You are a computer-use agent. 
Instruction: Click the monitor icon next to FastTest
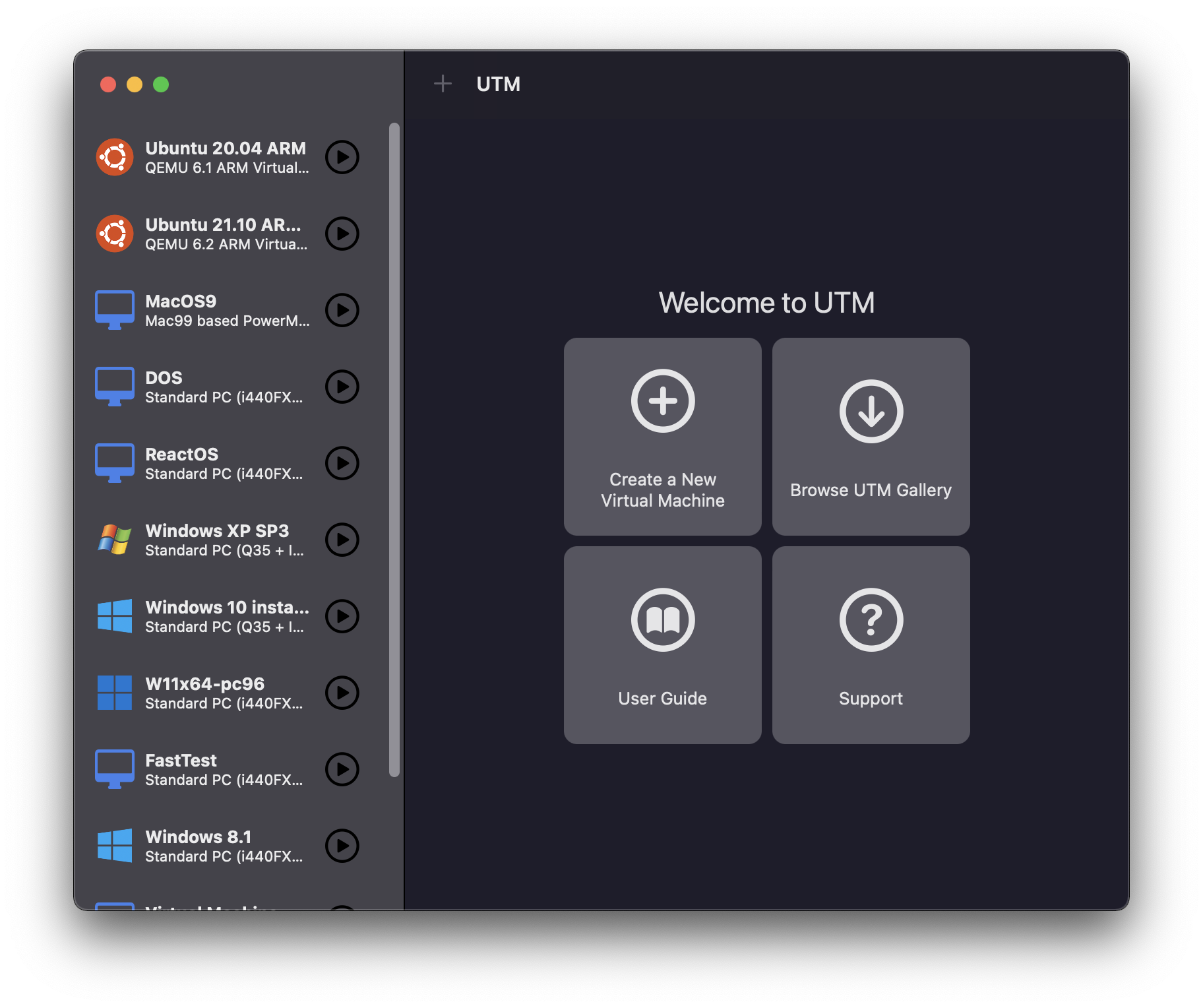[x=115, y=769]
